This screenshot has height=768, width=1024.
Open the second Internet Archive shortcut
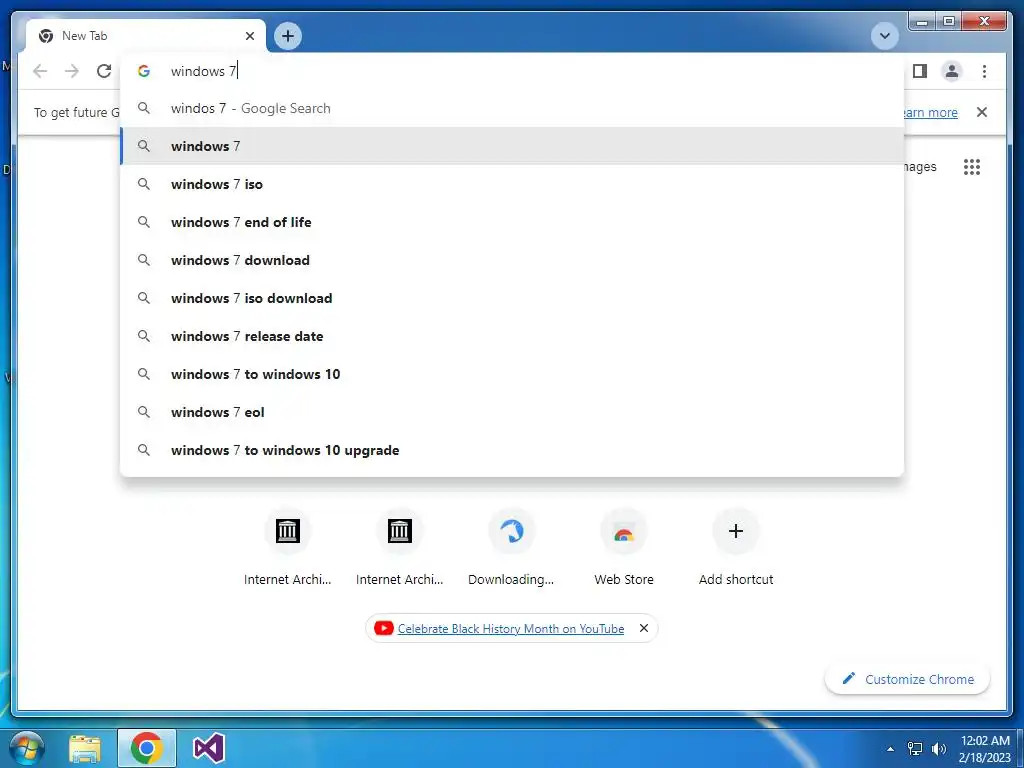pyautogui.click(x=400, y=547)
